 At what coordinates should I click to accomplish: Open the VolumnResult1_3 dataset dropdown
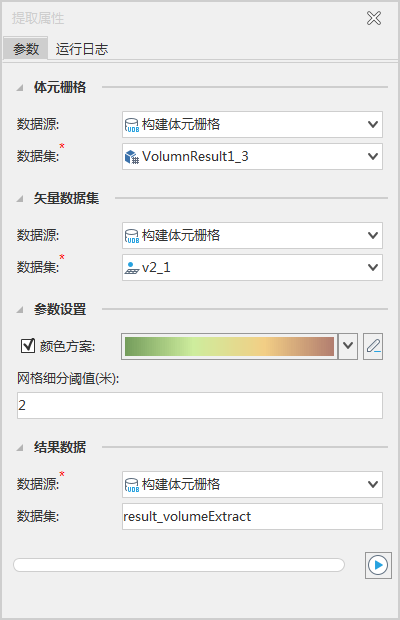pos(373,157)
